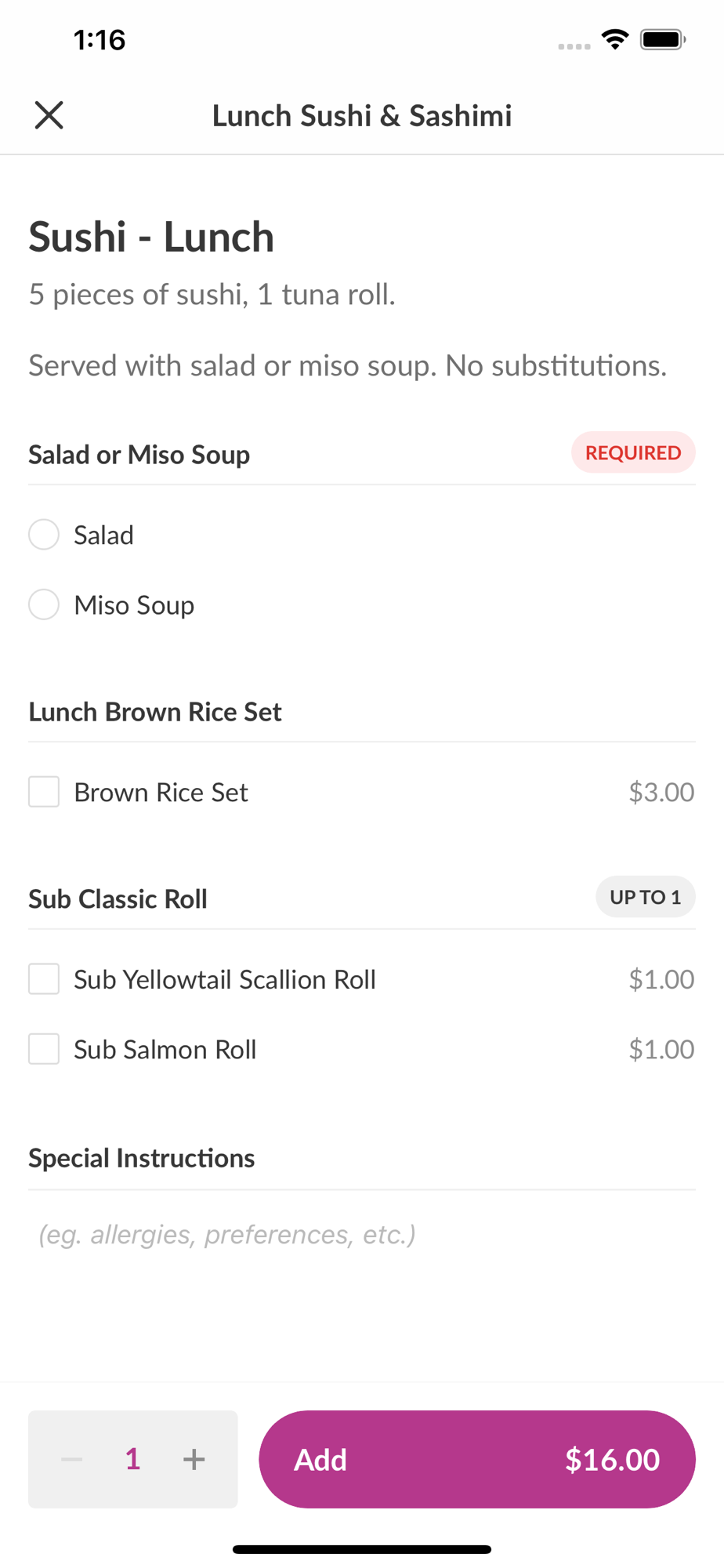This screenshot has height=1568, width=724.
Task: Choose the Miso Soup radio option
Action: pos(44,604)
